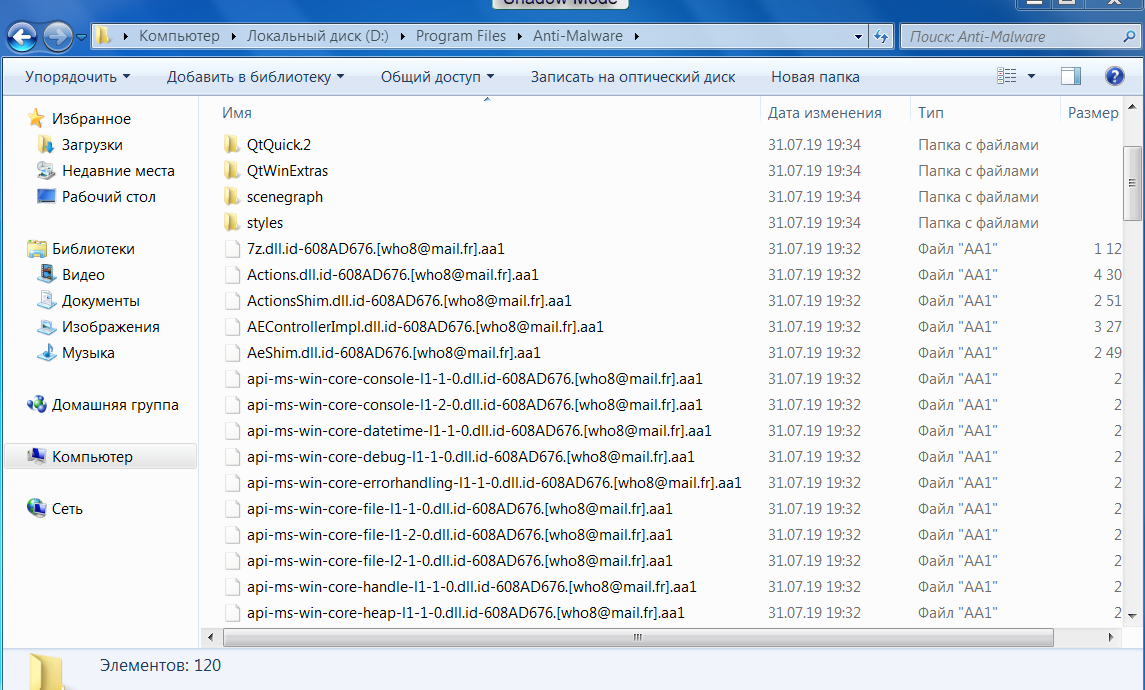The height and width of the screenshot is (690, 1145).
Task: Select file '7z.dll.id-608AD676.[who8@mail.fr].aa1'
Action: (x=375, y=249)
